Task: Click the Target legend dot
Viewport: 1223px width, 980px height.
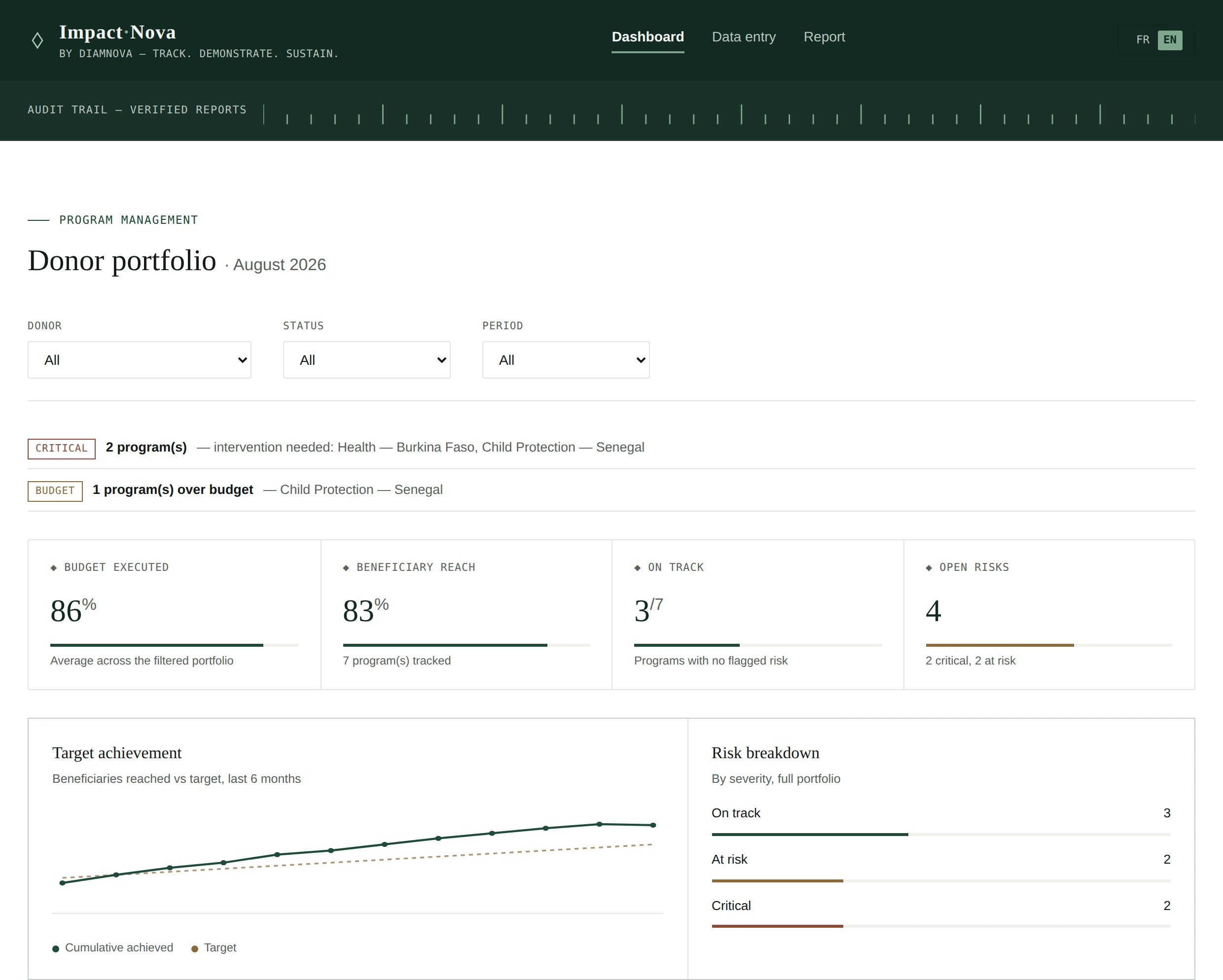Action: point(195,949)
